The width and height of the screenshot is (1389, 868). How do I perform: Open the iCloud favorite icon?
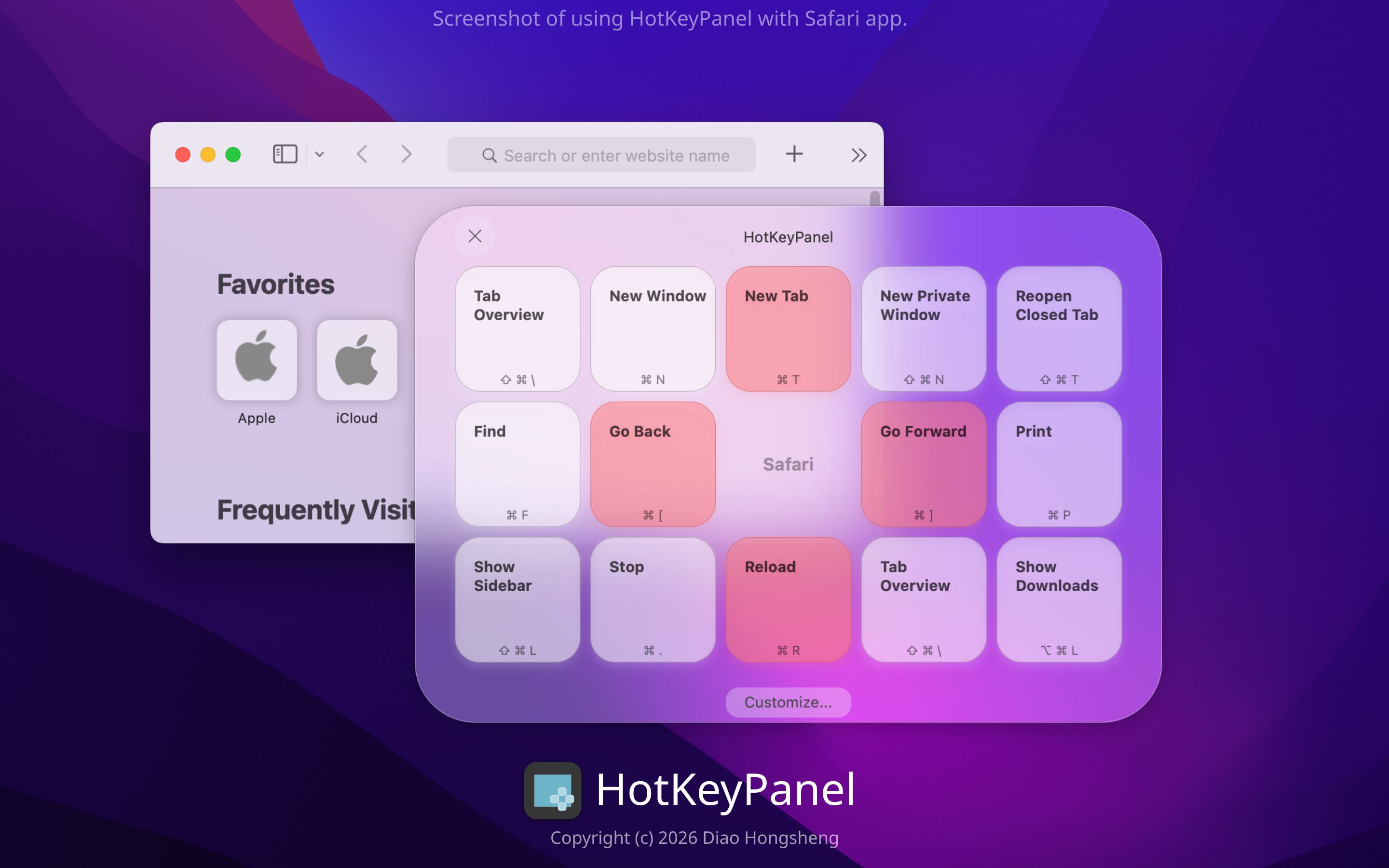click(x=356, y=360)
